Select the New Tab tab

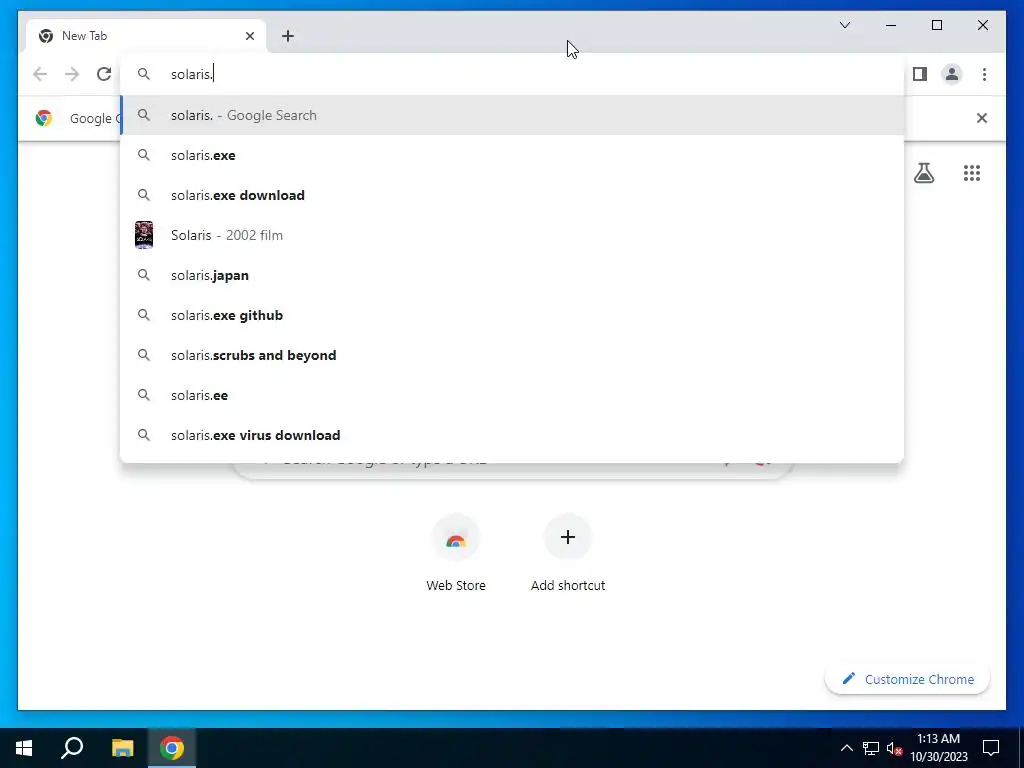tap(146, 36)
